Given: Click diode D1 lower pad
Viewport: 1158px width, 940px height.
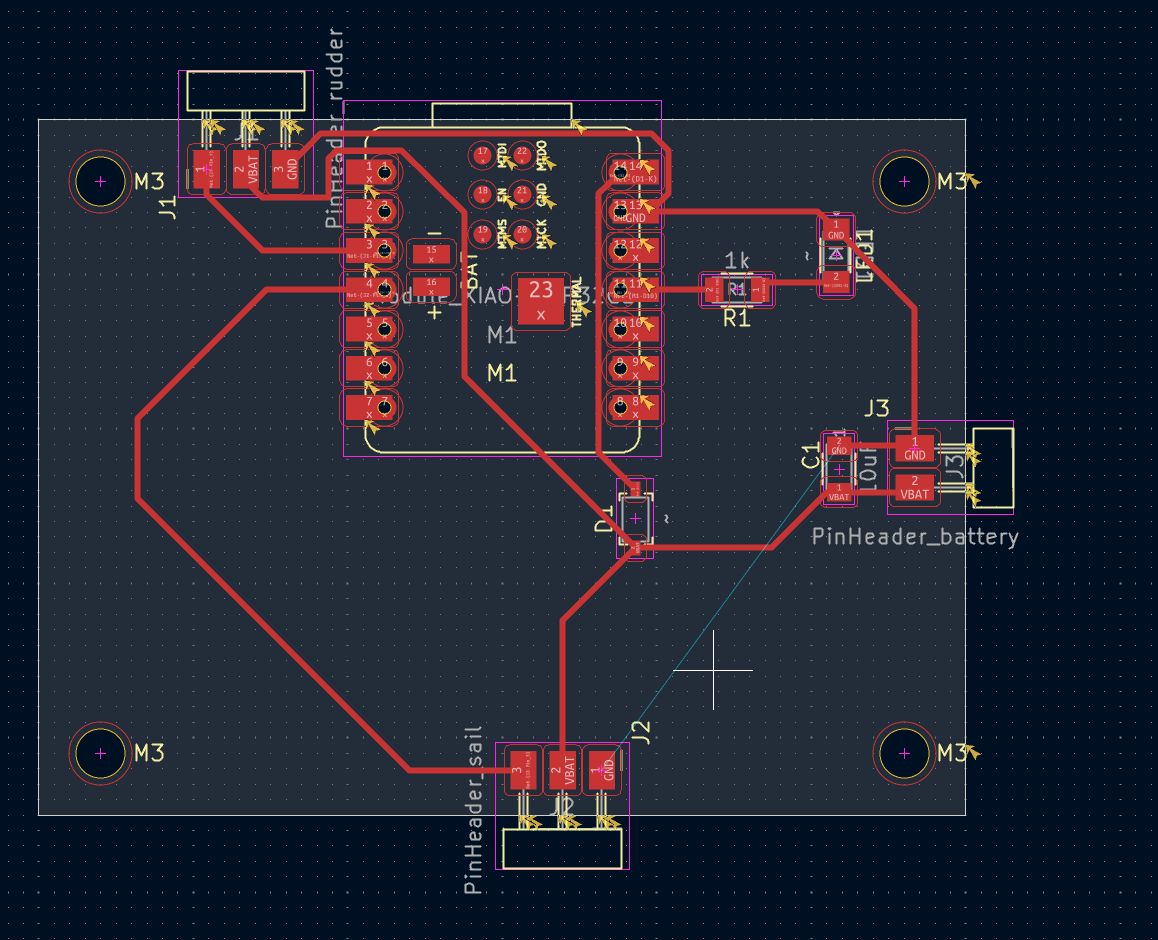Looking at the screenshot, I should tap(635, 546).
